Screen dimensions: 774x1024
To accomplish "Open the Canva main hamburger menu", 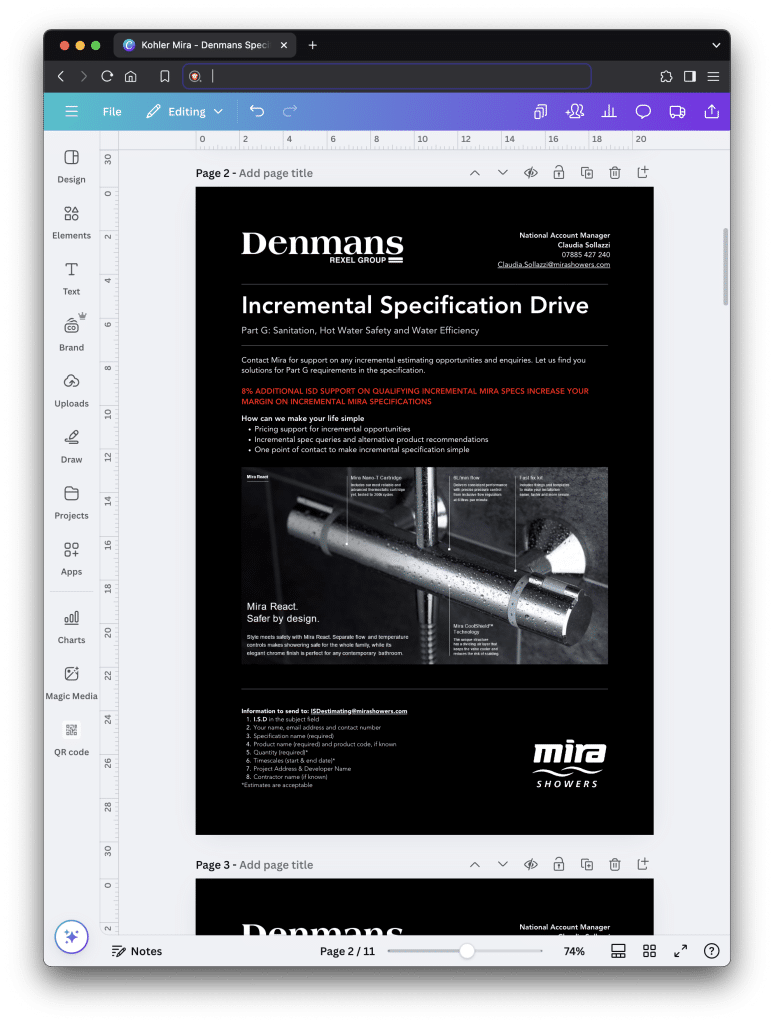I will pos(72,112).
